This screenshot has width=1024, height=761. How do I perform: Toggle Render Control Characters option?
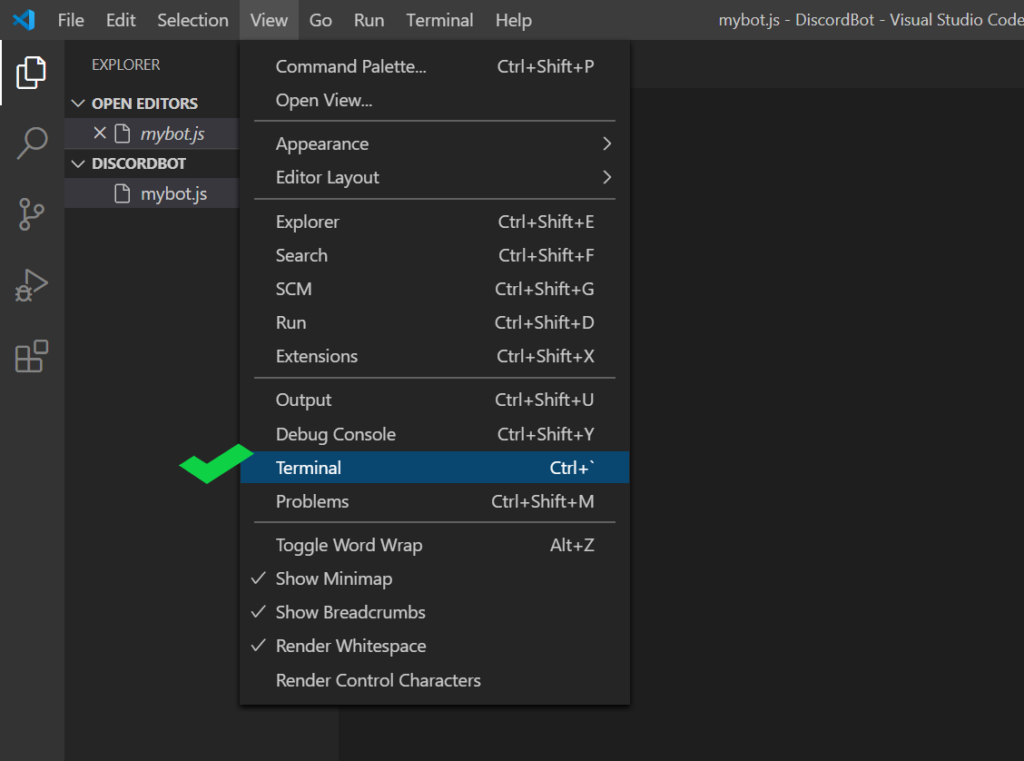(435, 680)
